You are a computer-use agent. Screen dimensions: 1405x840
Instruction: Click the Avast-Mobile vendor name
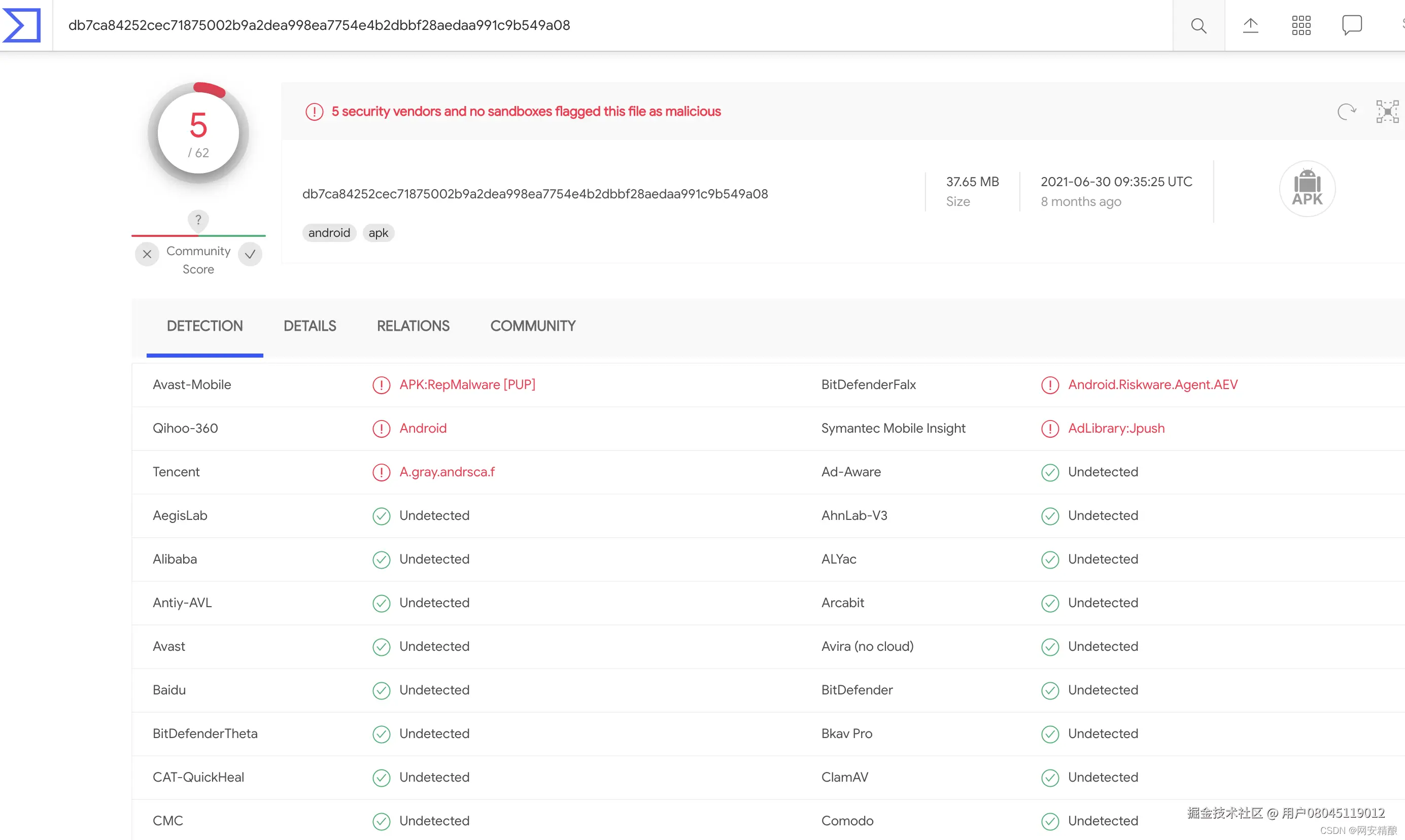[192, 385]
